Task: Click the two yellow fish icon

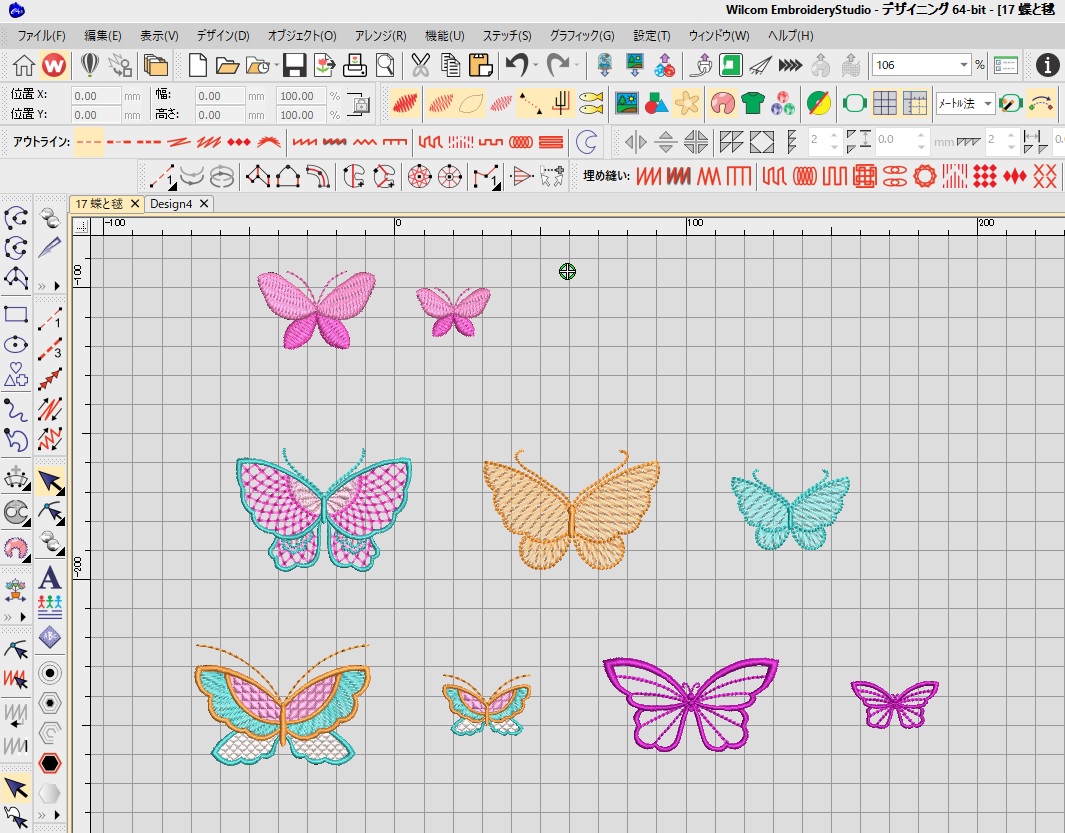Action: [x=591, y=103]
